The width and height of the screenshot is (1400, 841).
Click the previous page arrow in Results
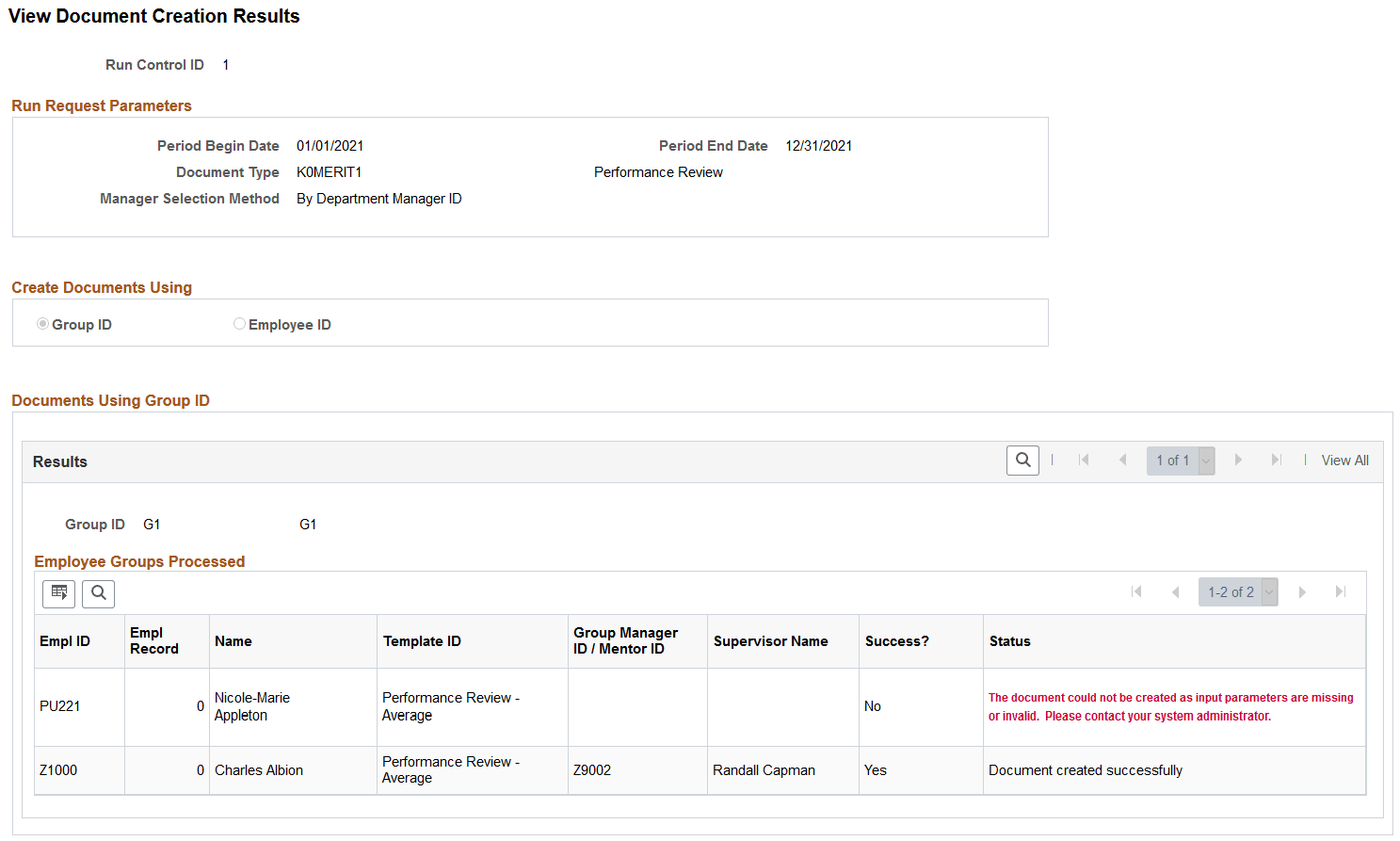[x=1122, y=460]
